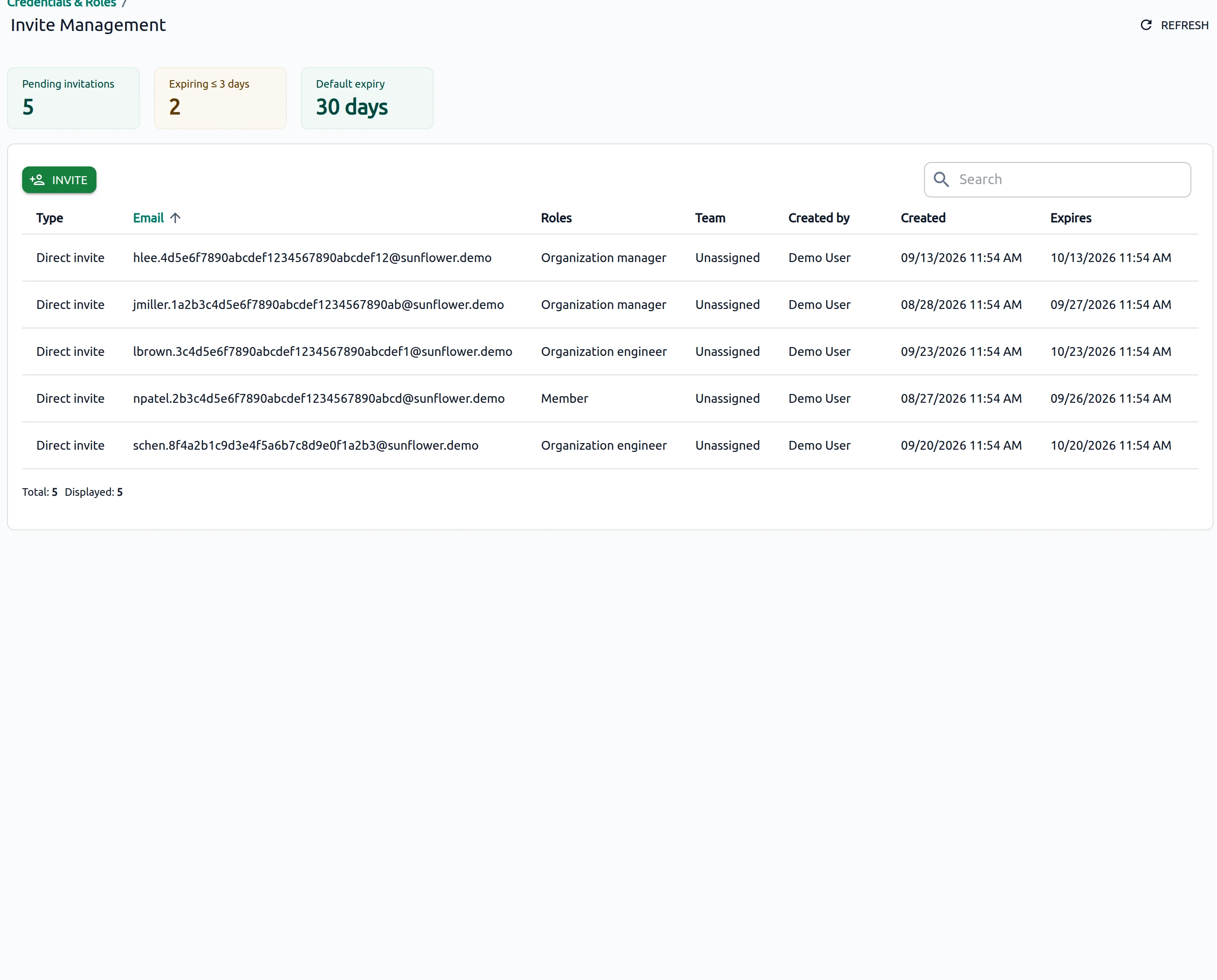Open the Expiring ≤ 3 days card

(220, 98)
